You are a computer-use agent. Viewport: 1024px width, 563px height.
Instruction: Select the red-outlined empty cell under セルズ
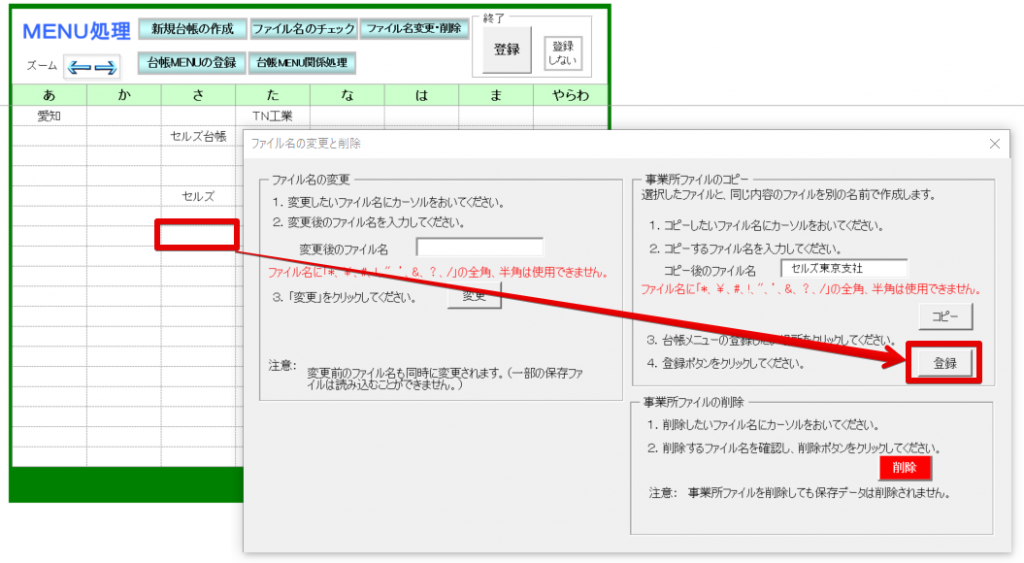(x=197, y=235)
